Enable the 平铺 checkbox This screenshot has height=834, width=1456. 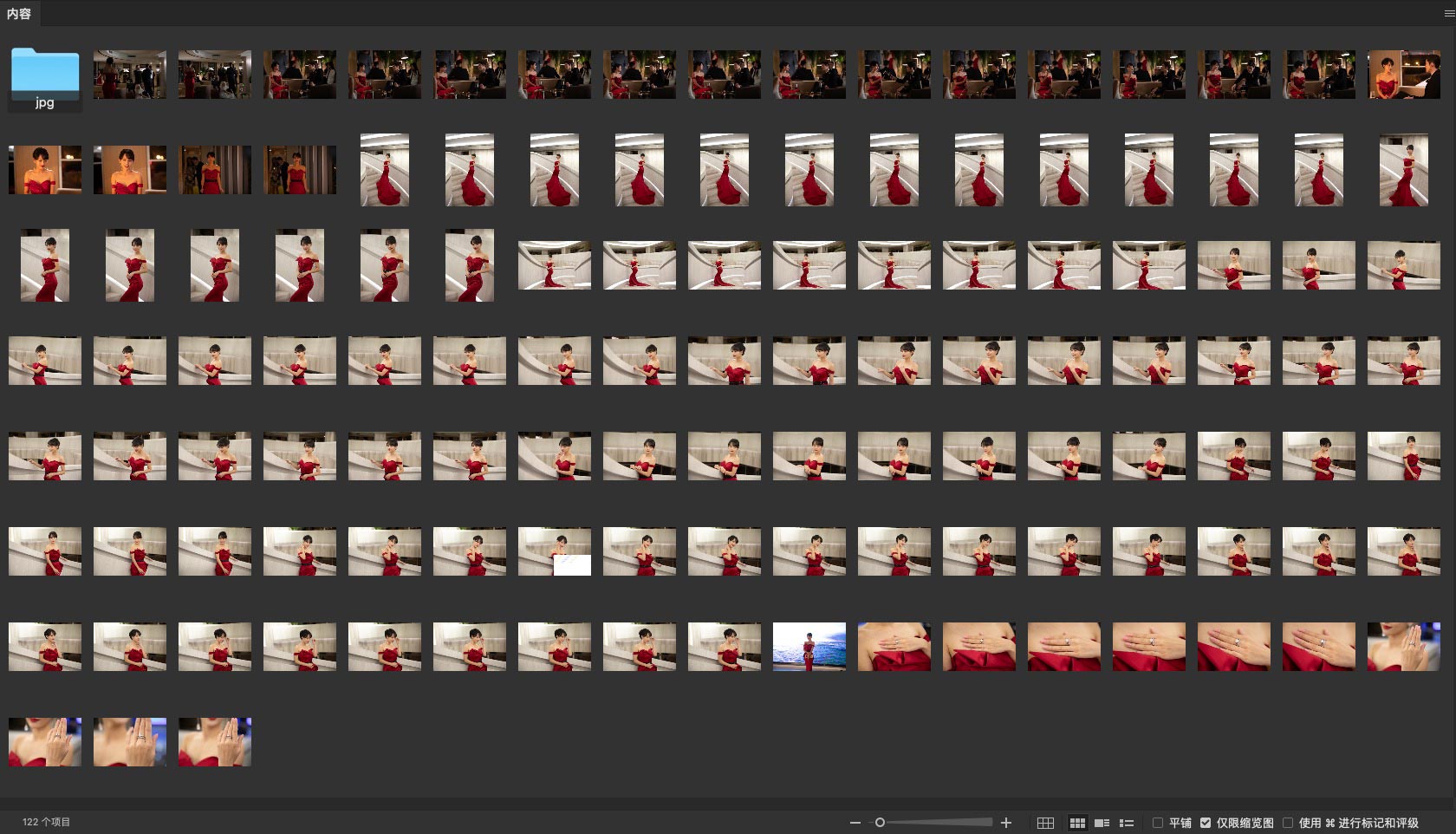[x=1158, y=823]
